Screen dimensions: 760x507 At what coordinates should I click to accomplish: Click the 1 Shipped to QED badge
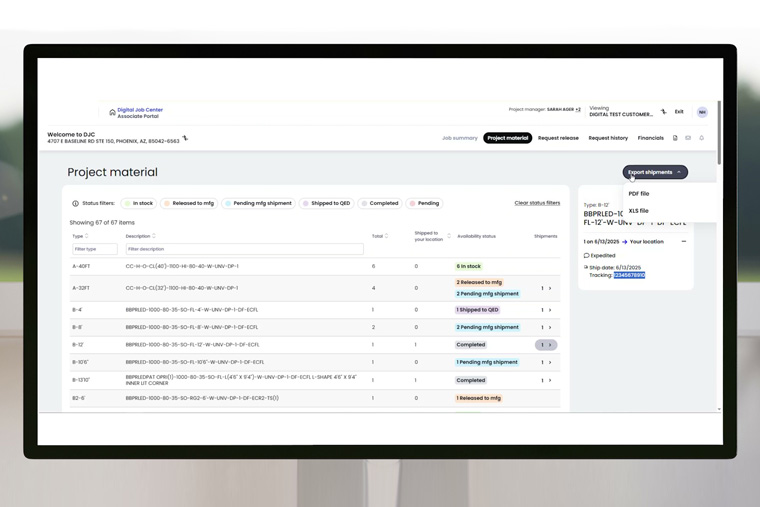477,310
